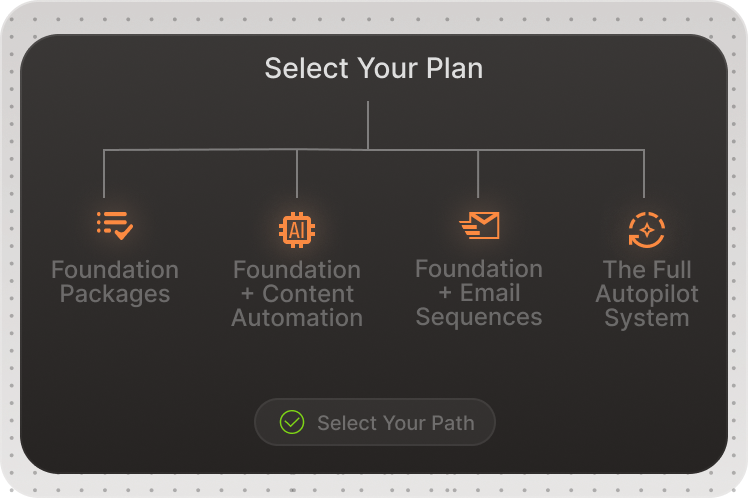748x498 pixels.
Task: Click the vertical connector line below the heading
Action: click(368, 125)
